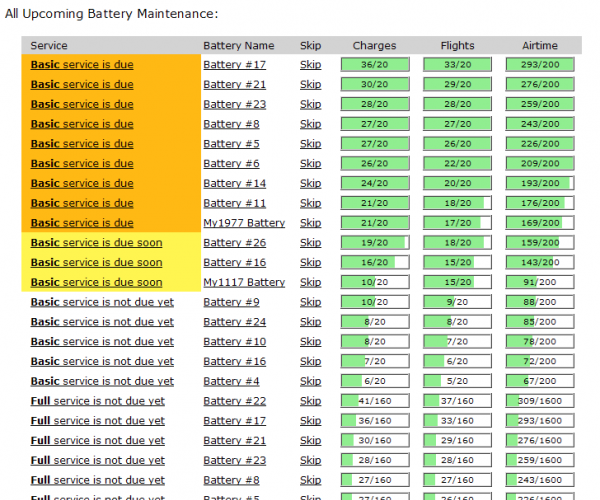This screenshot has width=600, height=500.
Task: Open 'Basic service is not due yet' for Battery #24
Action: [102, 322]
